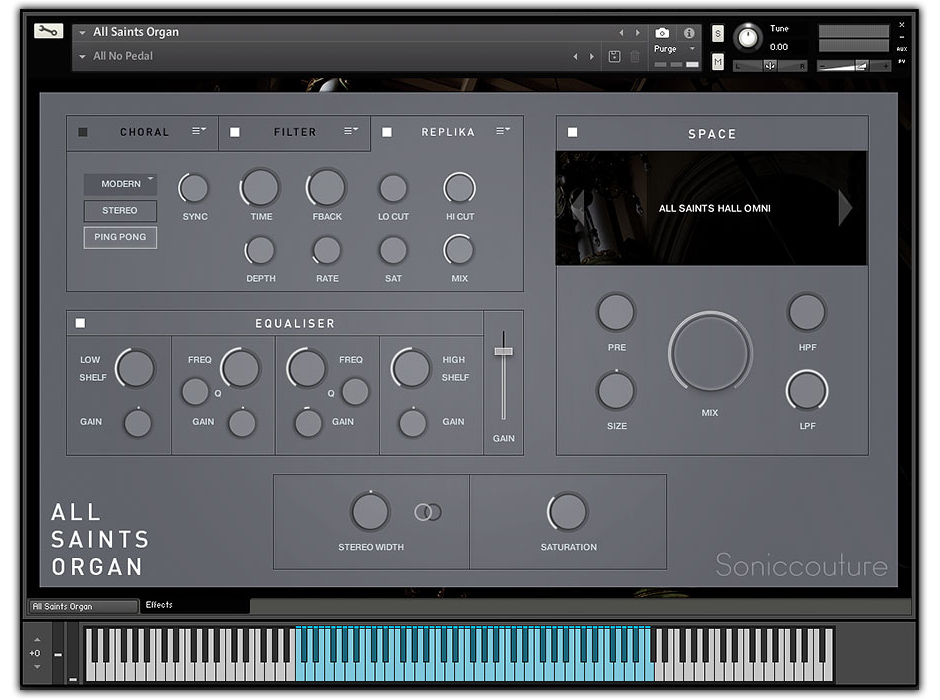Click the Replika Depth knob

pyautogui.click(x=260, y=251)
